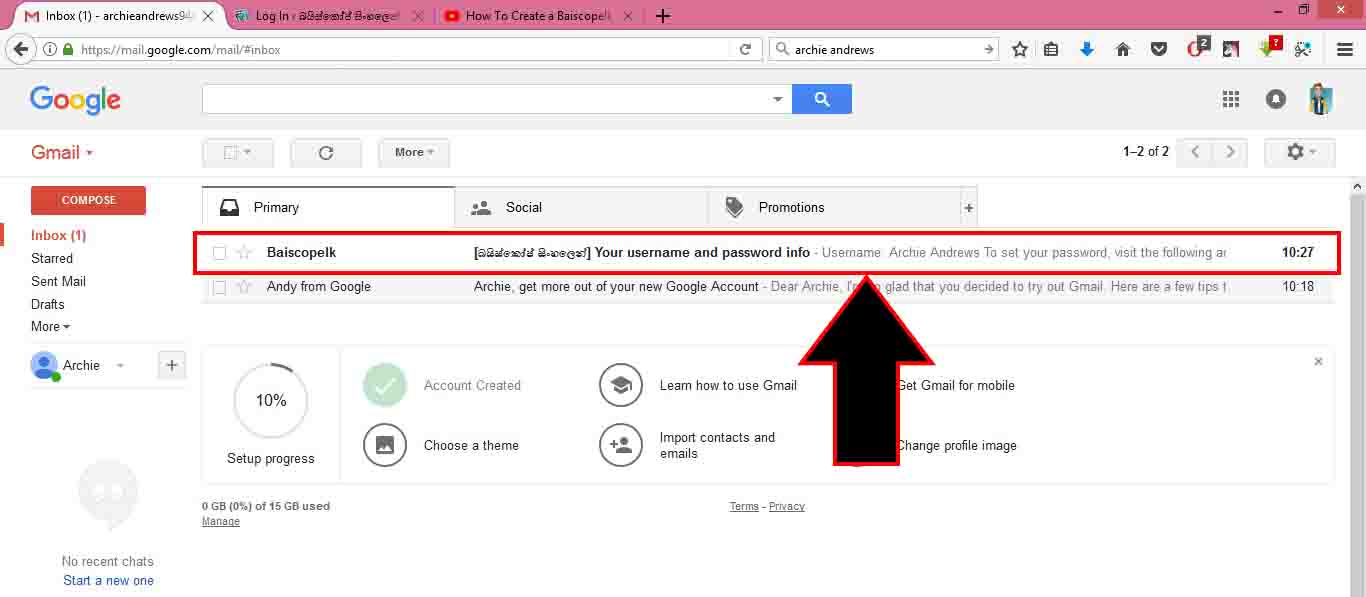Open the select-all checkbox dropdown
This screenshot has width=1366, height=597.
(x=238, y=153)
